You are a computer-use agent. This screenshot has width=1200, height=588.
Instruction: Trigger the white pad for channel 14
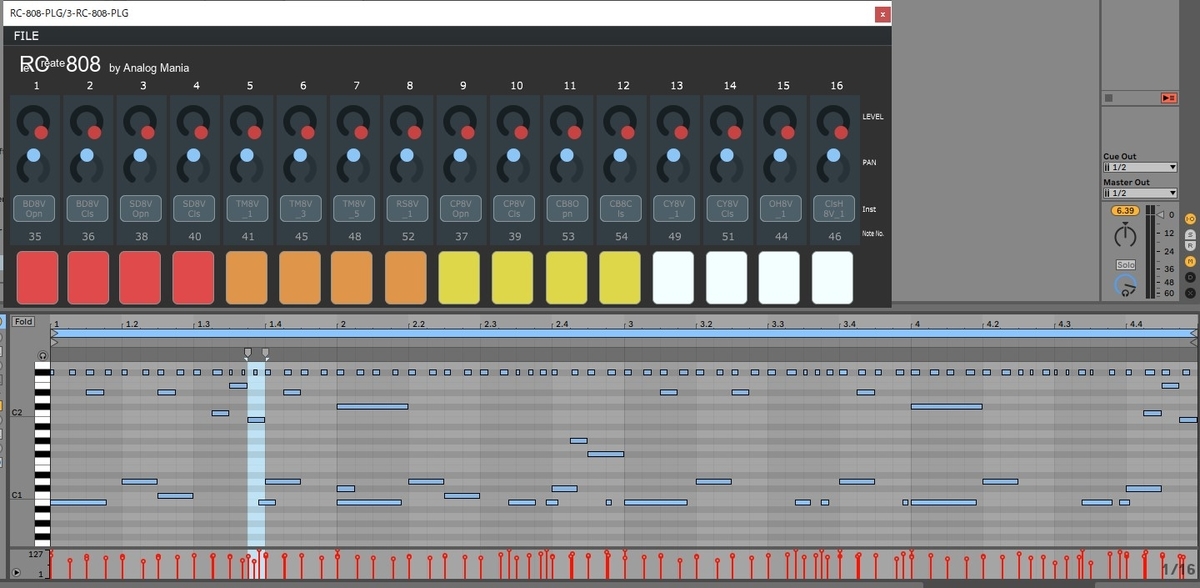[x=726, y=278]
